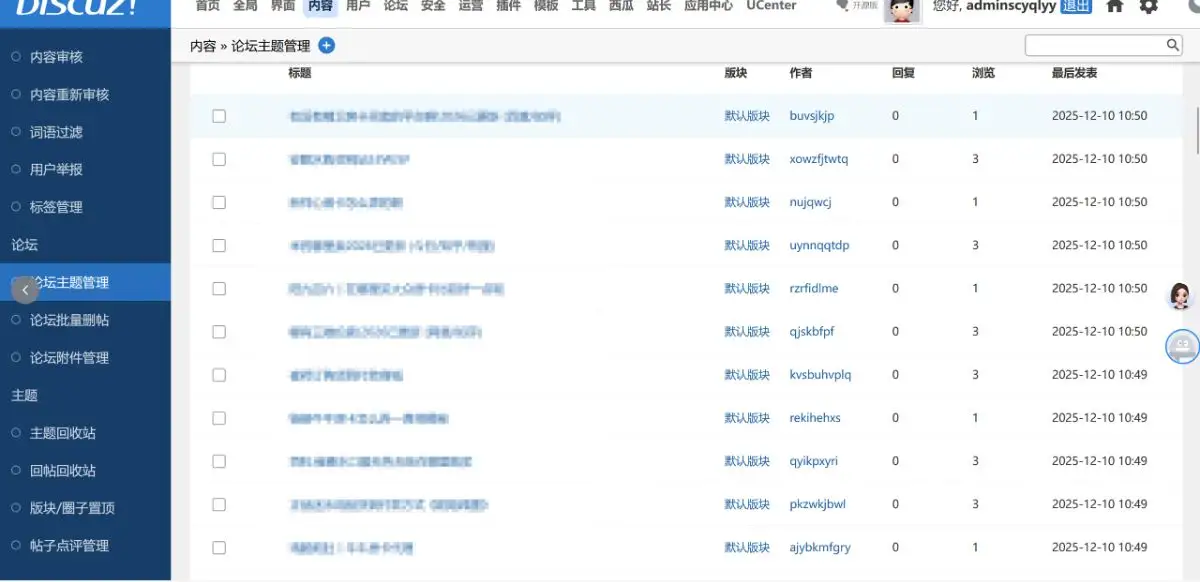Click the magnifier icon in the search box
1200x582 pixels.
point(1172,44)
